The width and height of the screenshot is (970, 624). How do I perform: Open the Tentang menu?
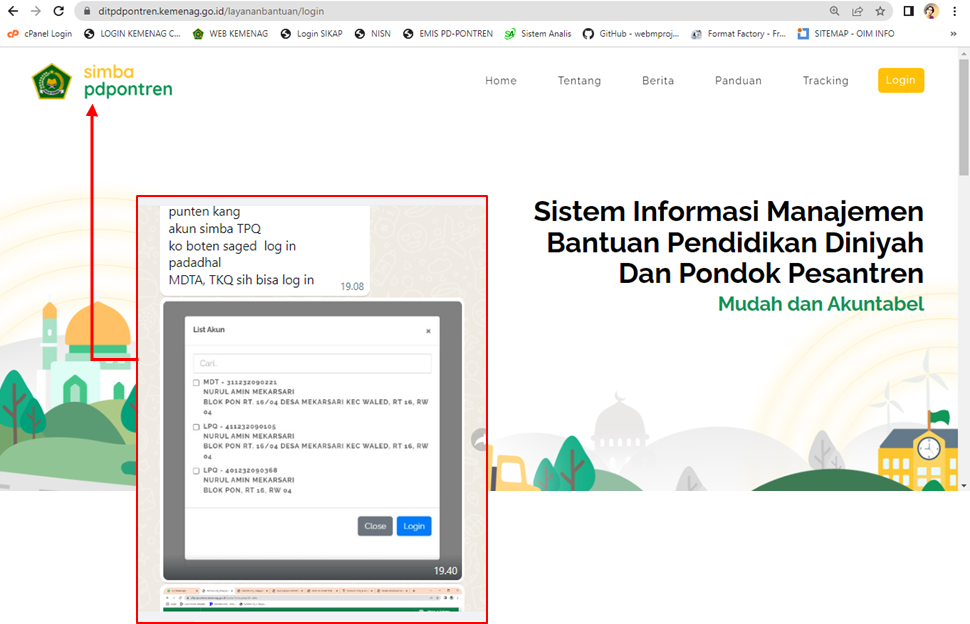[x=579, y=80]
